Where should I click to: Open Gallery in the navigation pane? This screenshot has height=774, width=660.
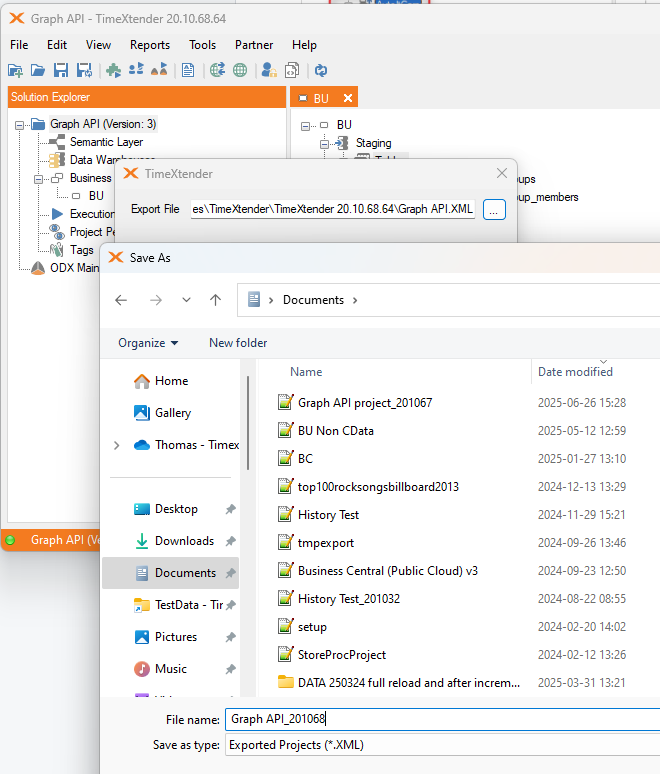pos(172,413)
